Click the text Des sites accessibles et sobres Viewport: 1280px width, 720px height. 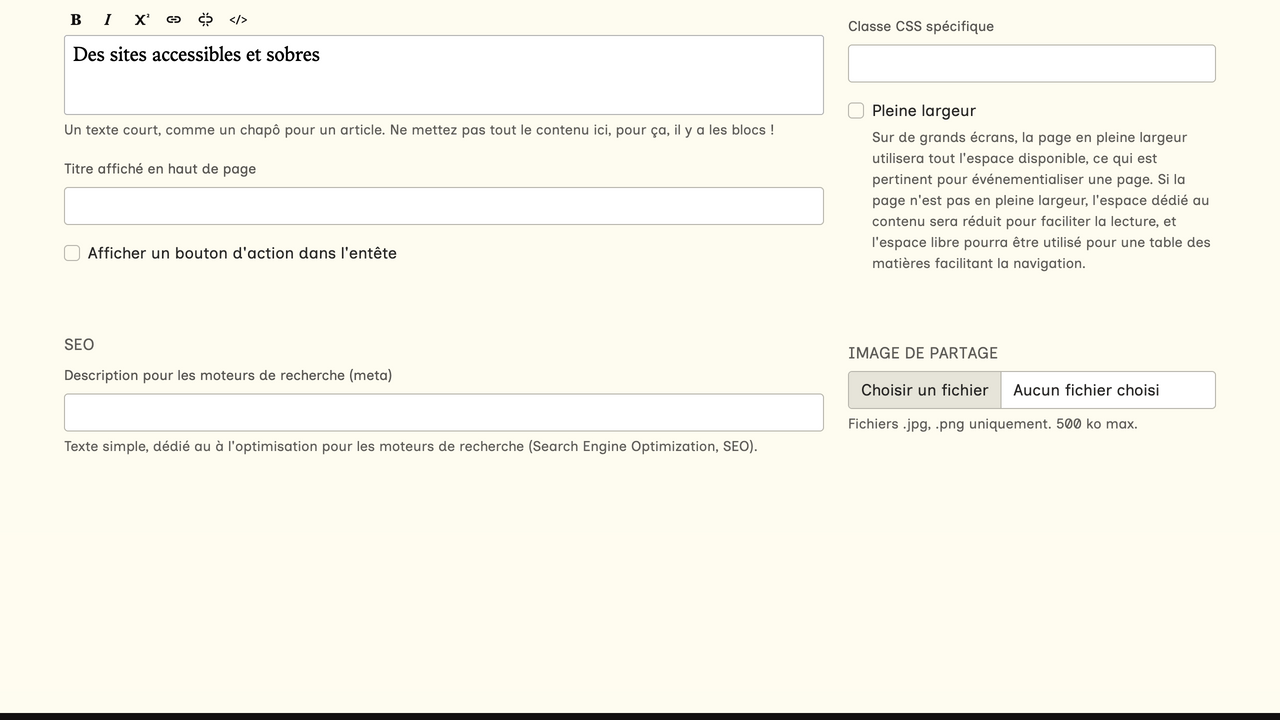[196, 55]
